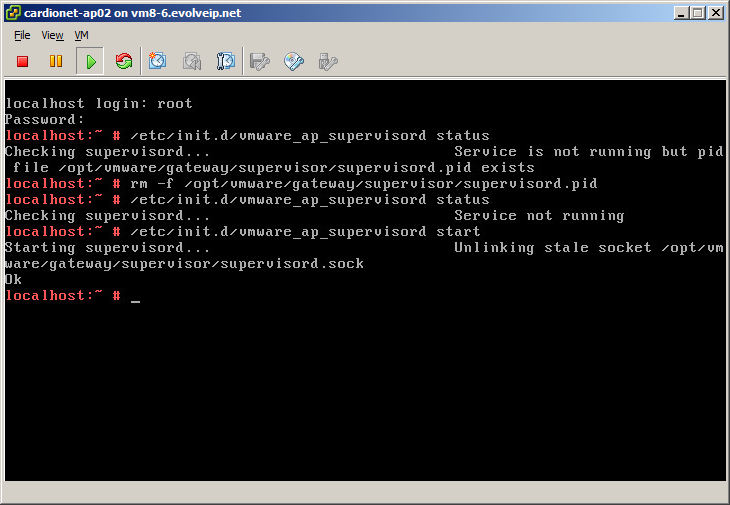Close the VM console window
Viewport: 730px width, 505px height.
point(716,12)
